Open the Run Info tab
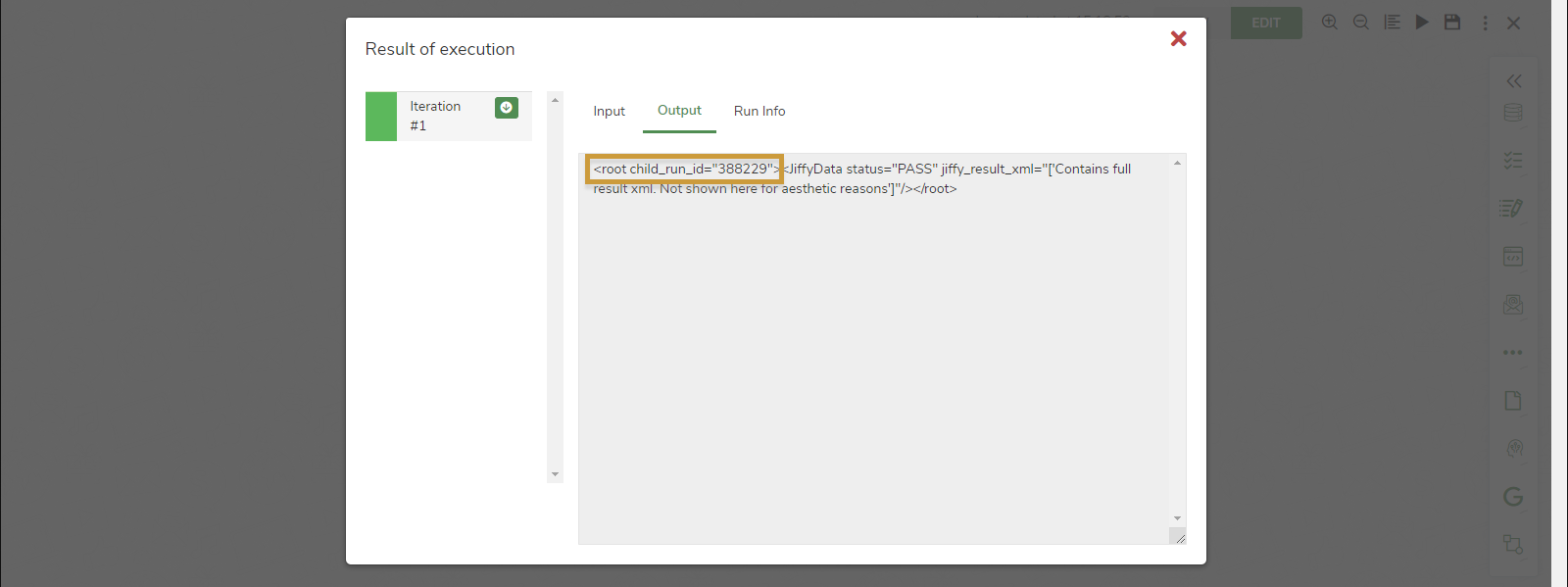Image resolution: width=1568 pixels, height=587 pixels. [x=759, y=112]
